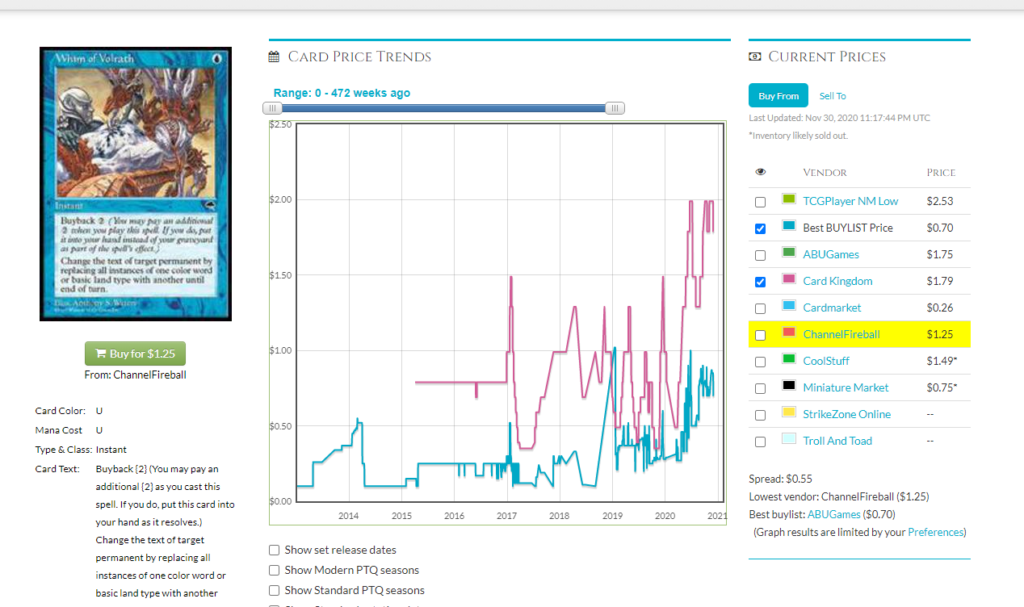
Task: Click the cart icon on the Buy for $1.25 button
Action: 101,353
